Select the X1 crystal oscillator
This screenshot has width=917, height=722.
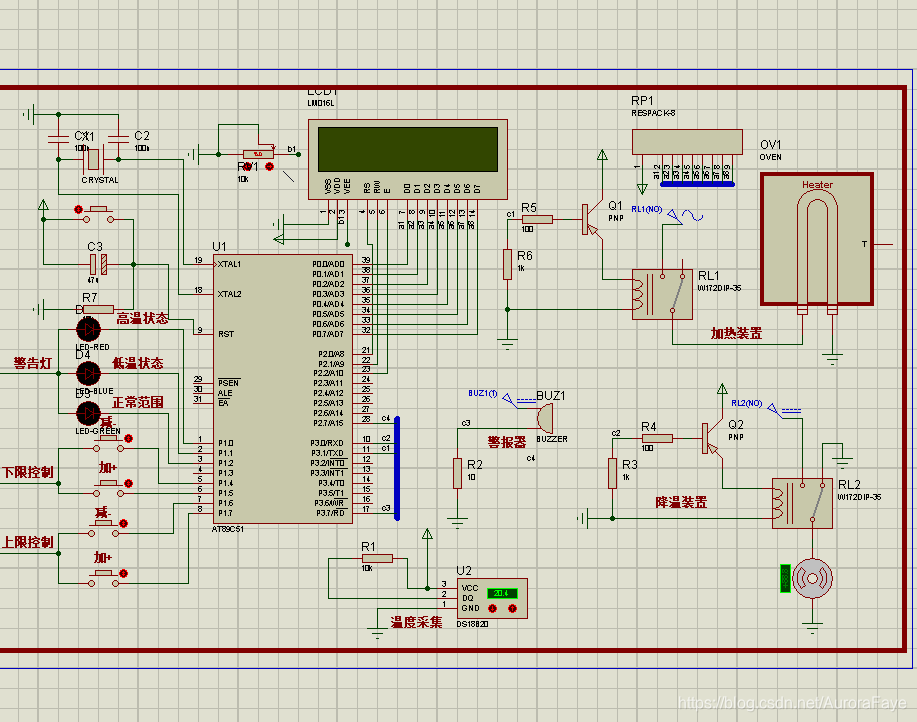(x=94, y=159)
